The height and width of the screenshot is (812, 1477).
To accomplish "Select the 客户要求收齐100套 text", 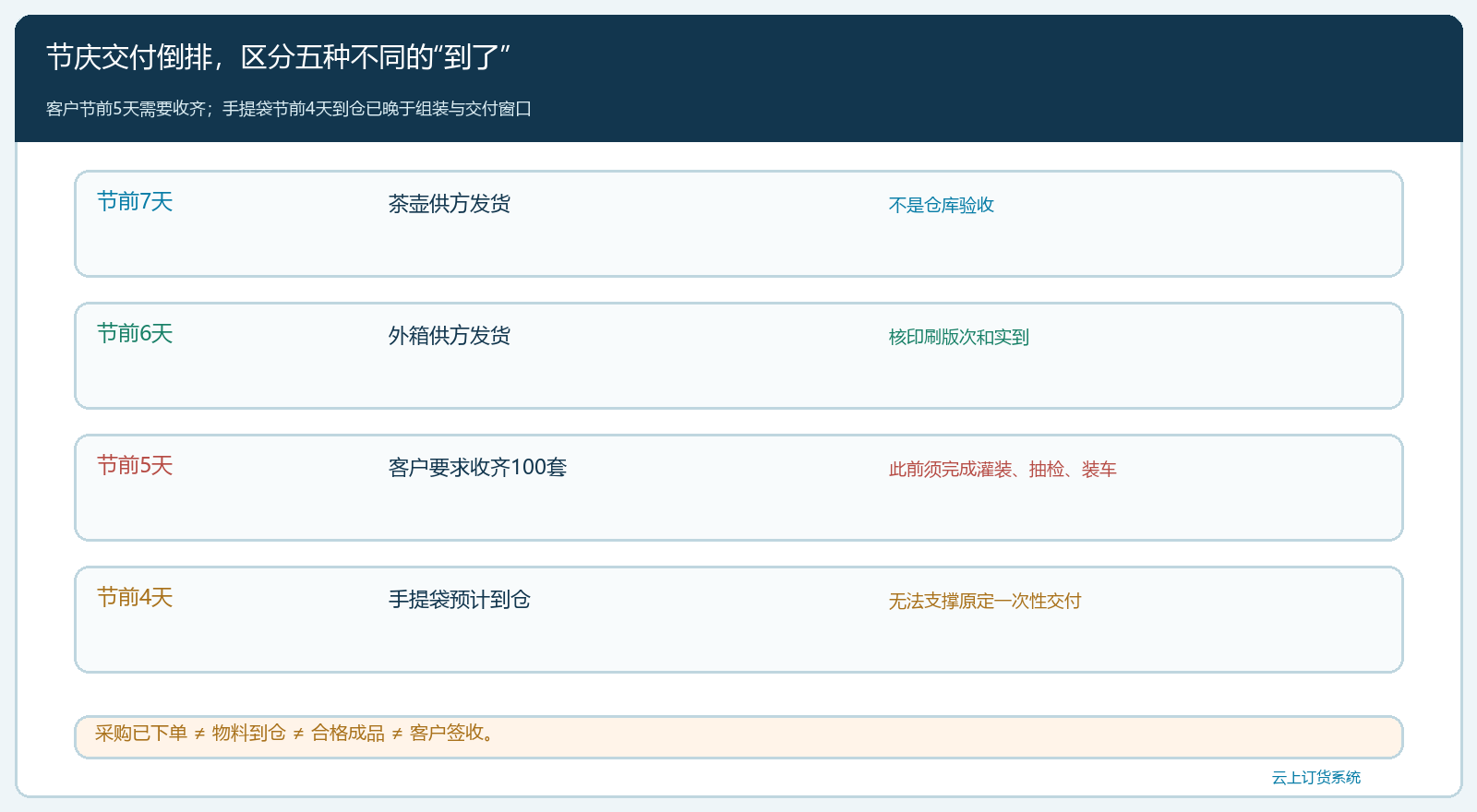I will [477, 468].
